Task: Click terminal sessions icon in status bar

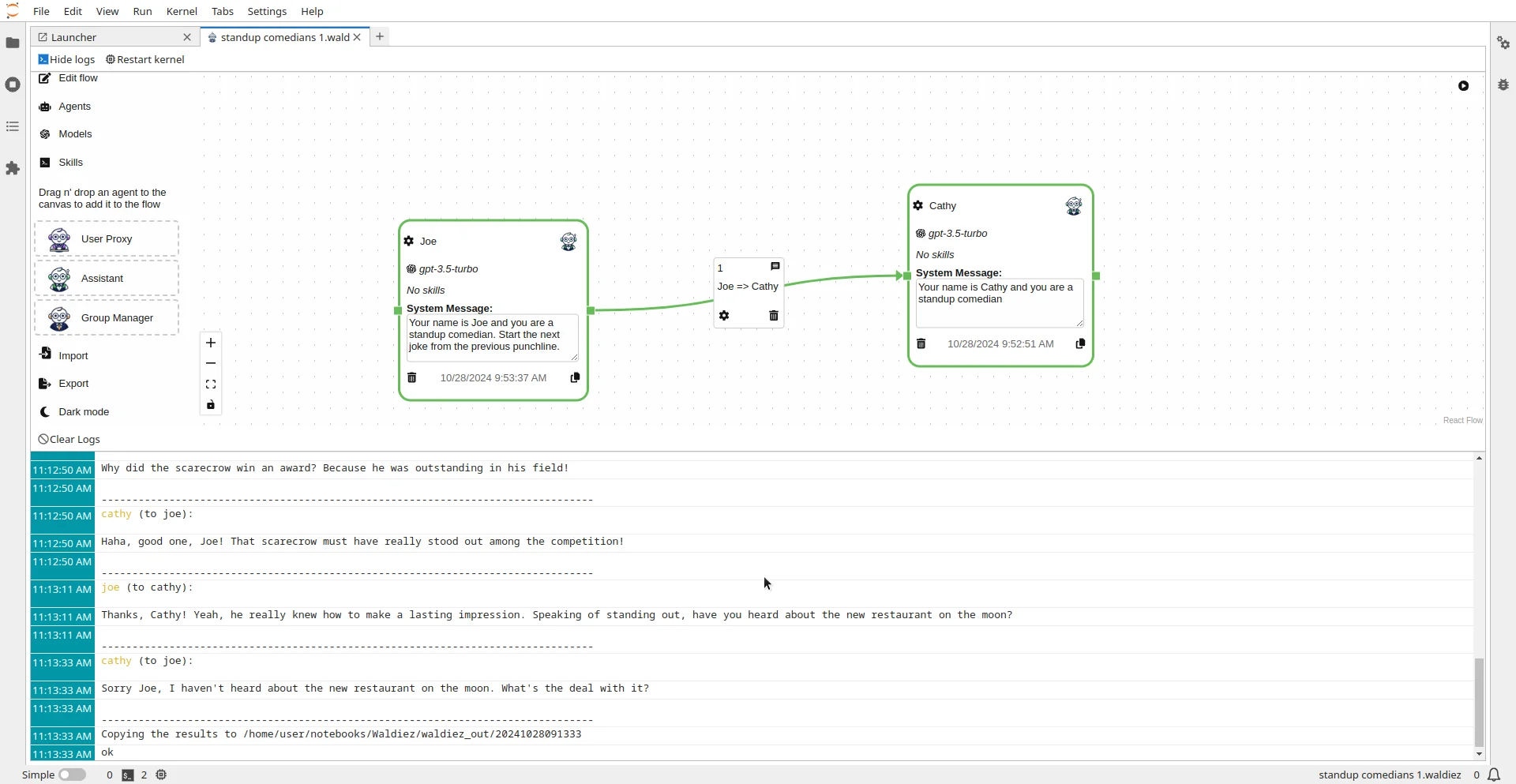Action: point(128,775)
